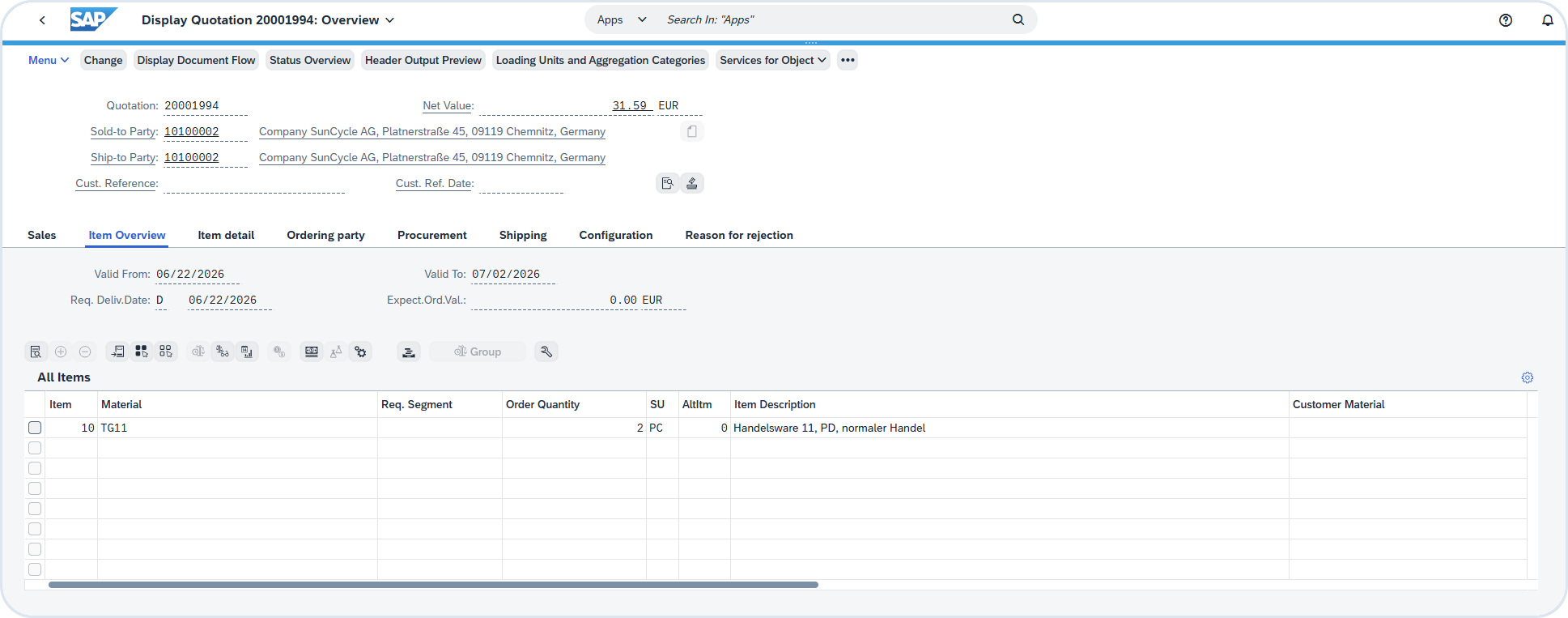This screenshot has height=618, width=1568.
Task: Click the stacked blocks structure icon
Action: 409,352
